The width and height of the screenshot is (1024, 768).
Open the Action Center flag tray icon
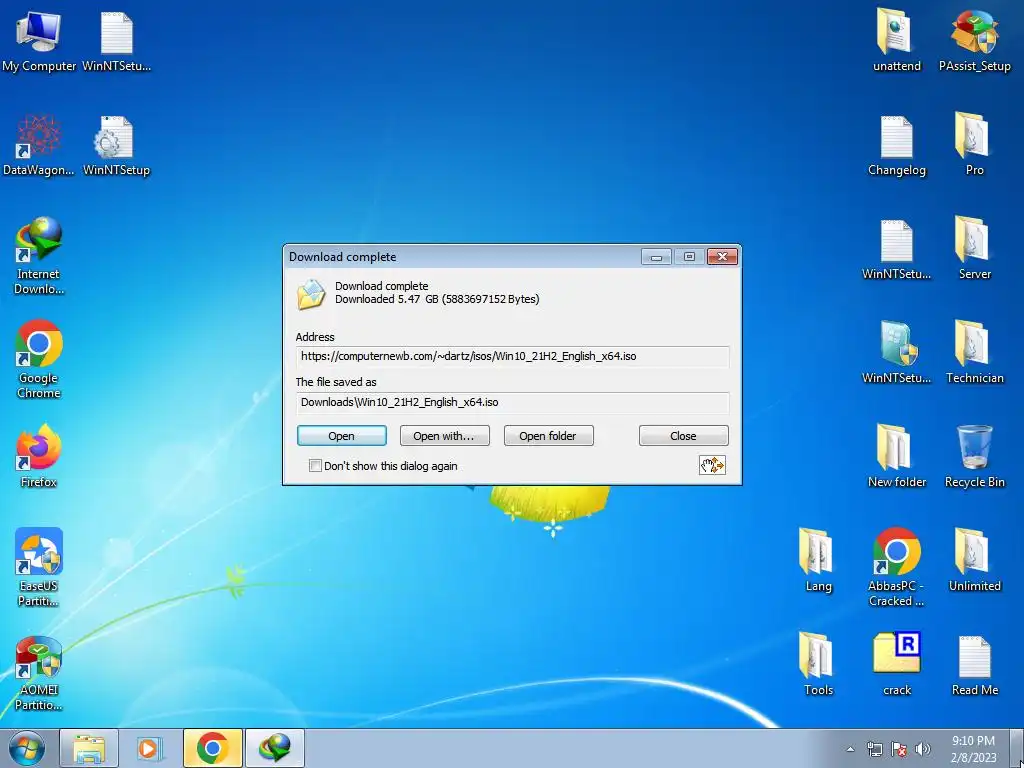pyautogui.click(x=899, y=750)
